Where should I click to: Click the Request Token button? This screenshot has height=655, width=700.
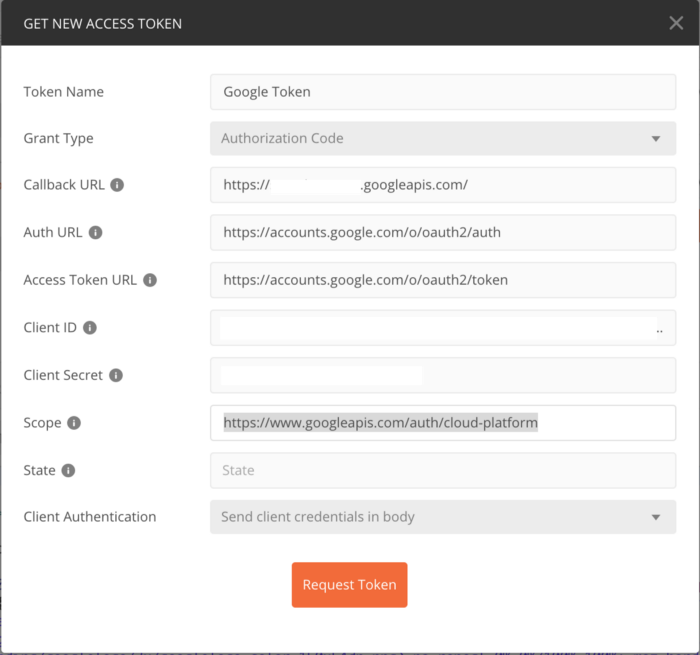pyautogui.click(x=350, y=584)
